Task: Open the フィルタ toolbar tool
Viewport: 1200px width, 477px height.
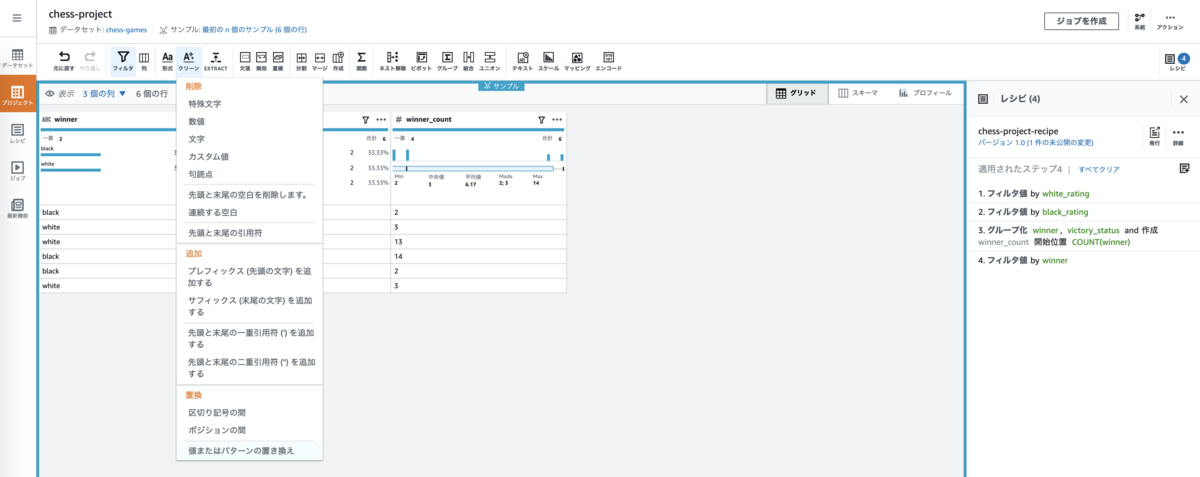Action: point(122,61)
